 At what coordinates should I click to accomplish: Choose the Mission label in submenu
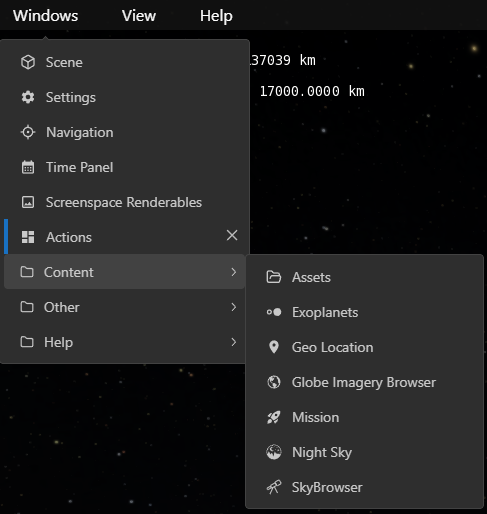[316, 417]
